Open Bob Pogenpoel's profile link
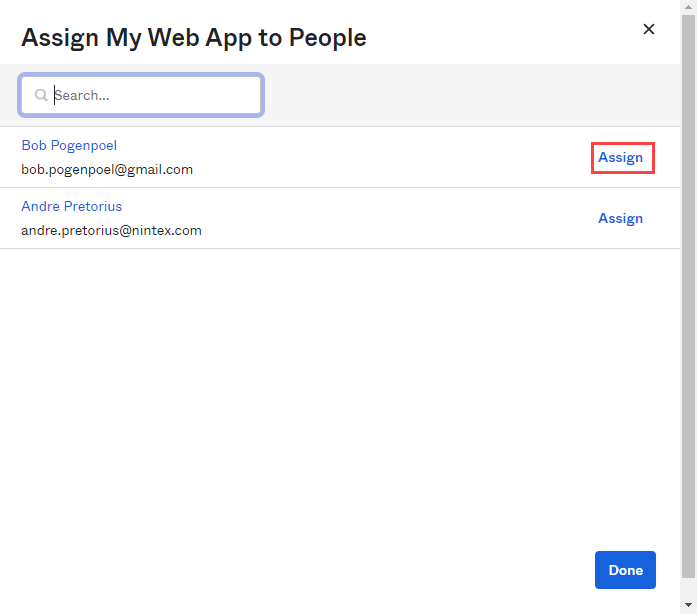The height and width of the screenshot is (614, 697). [x=69, y=146]
